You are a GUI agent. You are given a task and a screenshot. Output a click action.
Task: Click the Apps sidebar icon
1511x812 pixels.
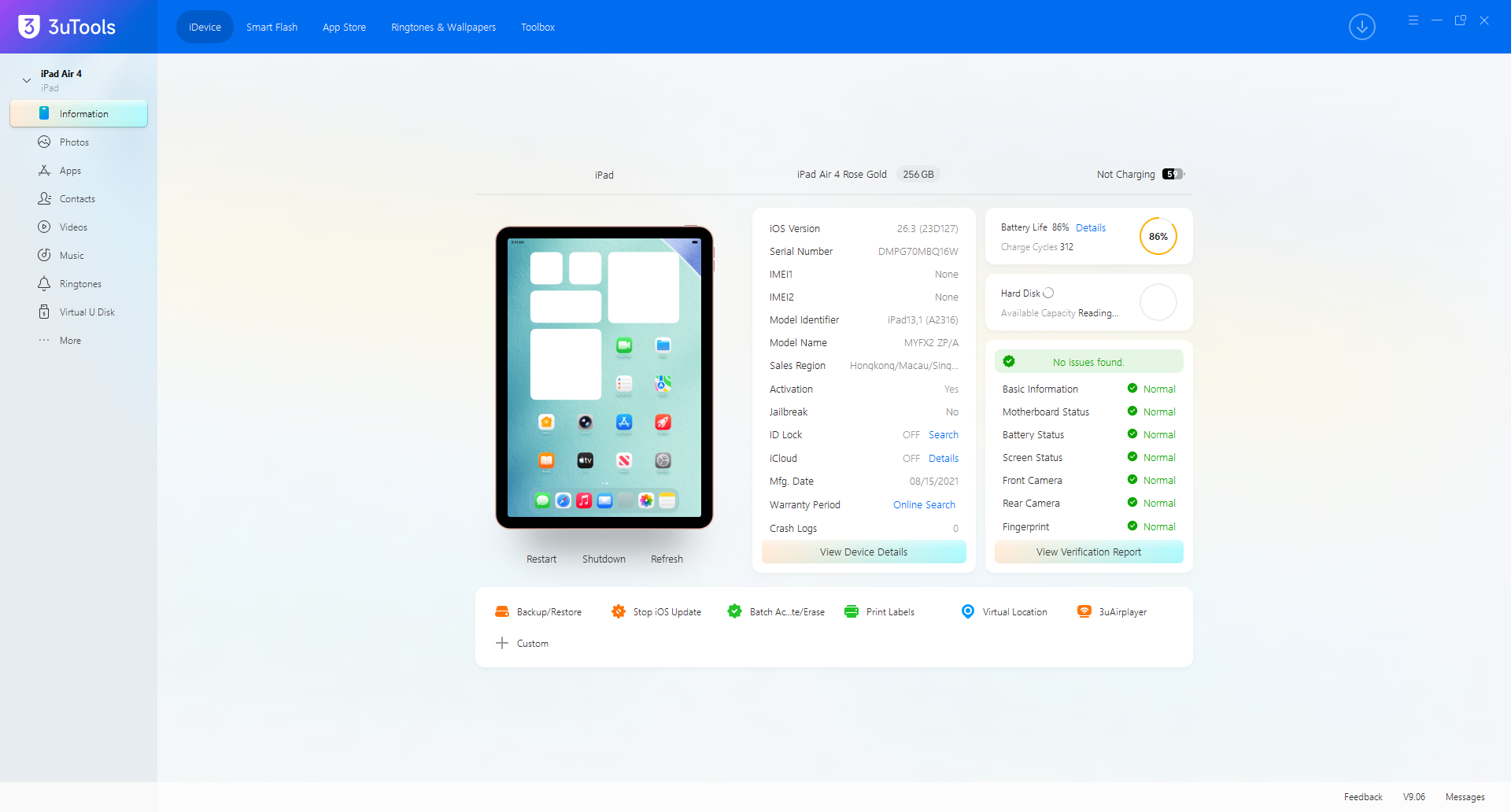[x=44, y=171]
